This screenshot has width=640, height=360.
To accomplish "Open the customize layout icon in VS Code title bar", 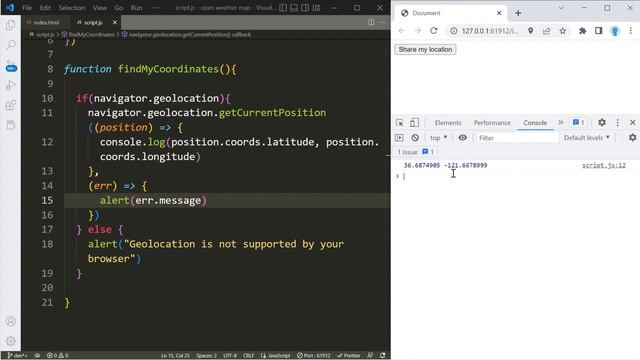I will pos(316,8).
